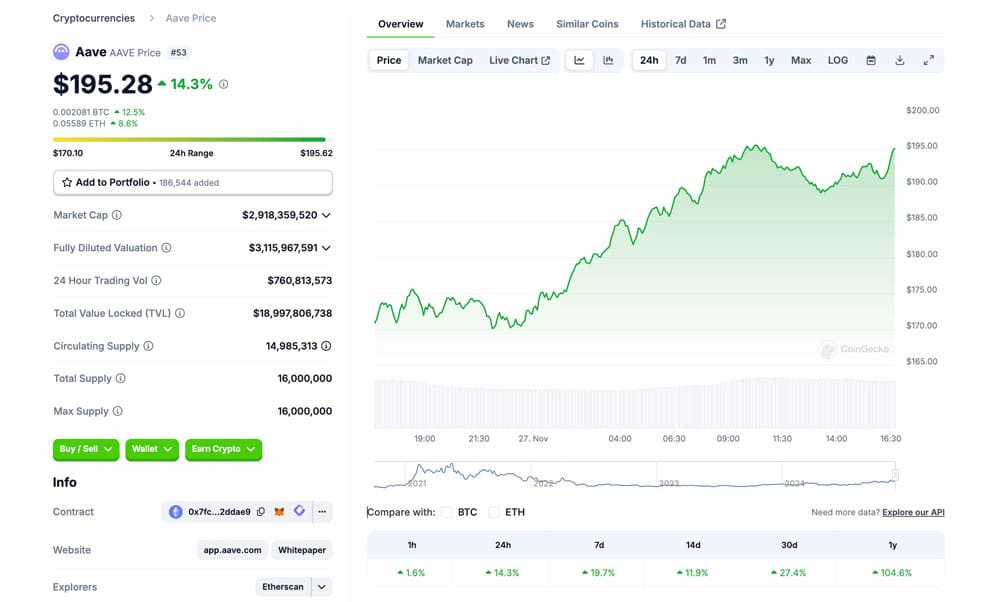This screenshot has height=602, width=984.
Task: Click the #53 rank badge
Action: tap(179, 53)
